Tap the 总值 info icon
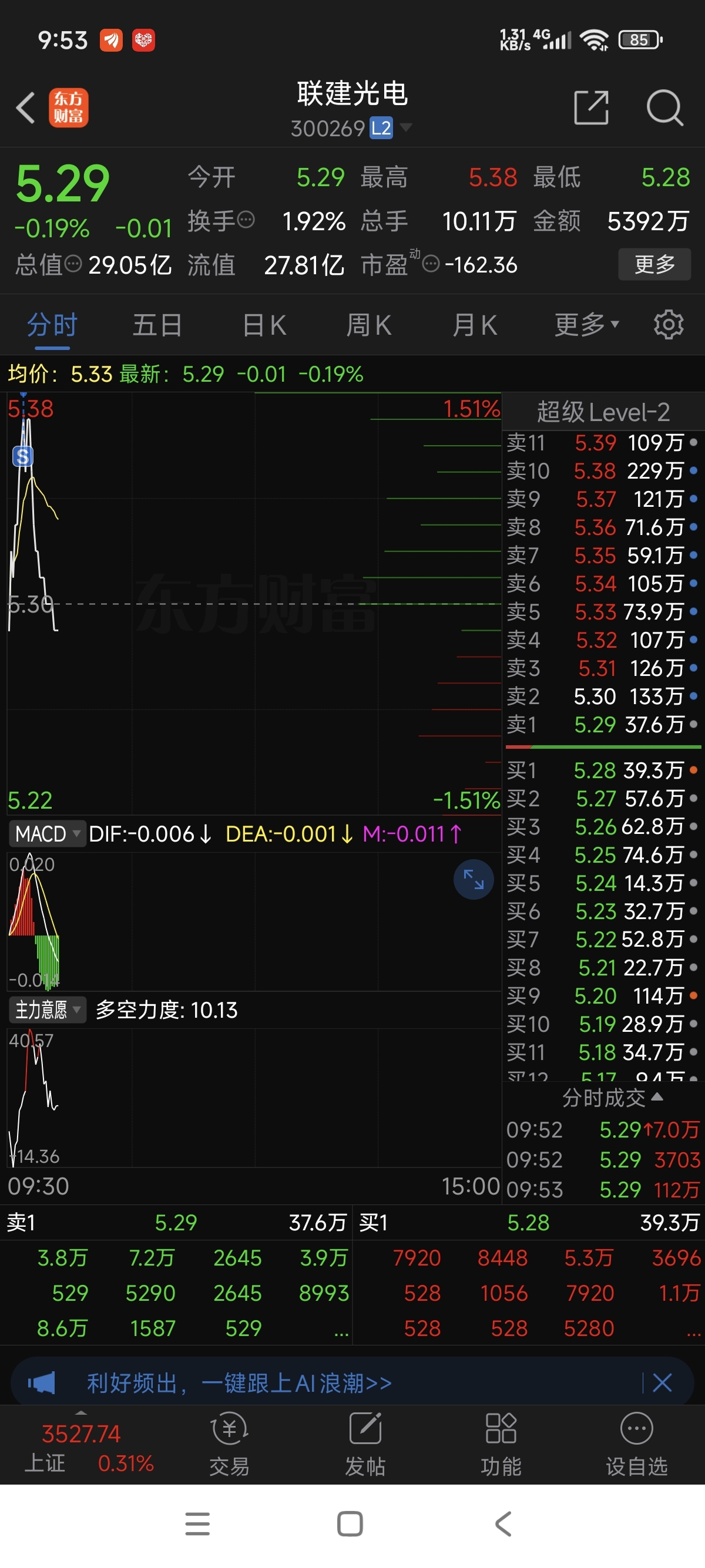Image resolution: width=705 pixels, height=1568 pixels. point(73,264)
